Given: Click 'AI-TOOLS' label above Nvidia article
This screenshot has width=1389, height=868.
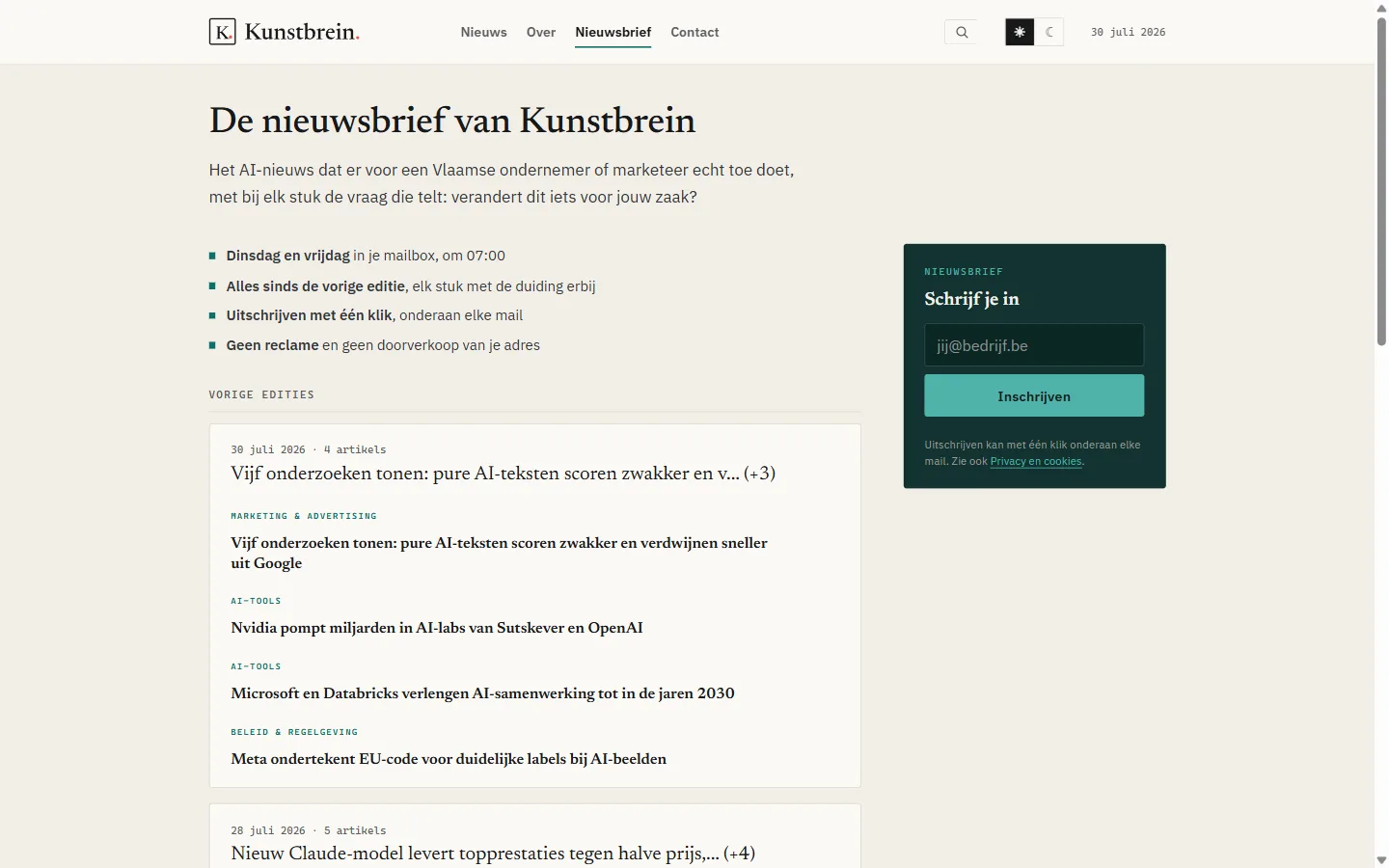Looking at the screenshot, I should [x=256, y=601].
